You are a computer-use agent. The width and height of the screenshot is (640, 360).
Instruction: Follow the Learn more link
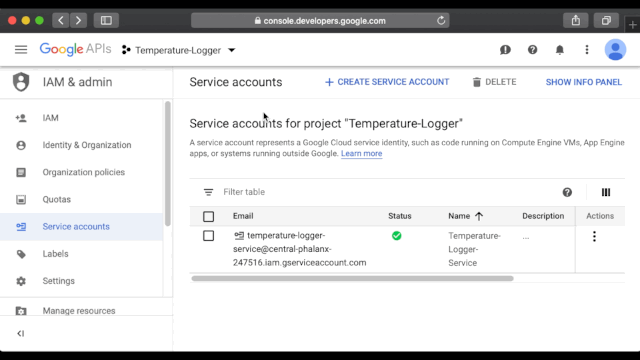(x=362, y=153)
